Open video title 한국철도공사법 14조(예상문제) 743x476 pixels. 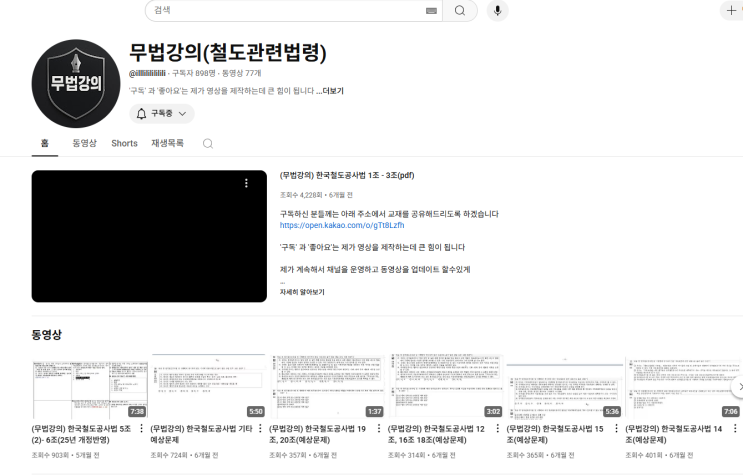tap(673, 434)
